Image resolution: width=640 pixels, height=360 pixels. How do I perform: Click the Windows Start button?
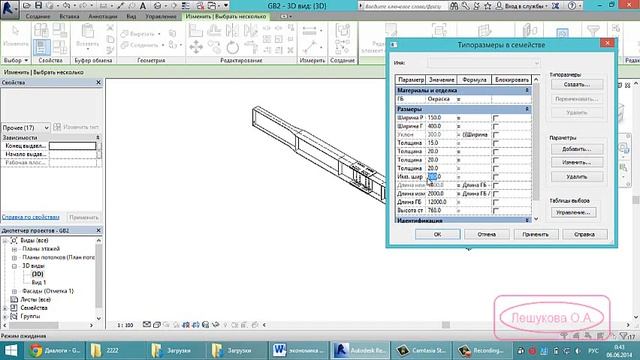pos(11,350)
